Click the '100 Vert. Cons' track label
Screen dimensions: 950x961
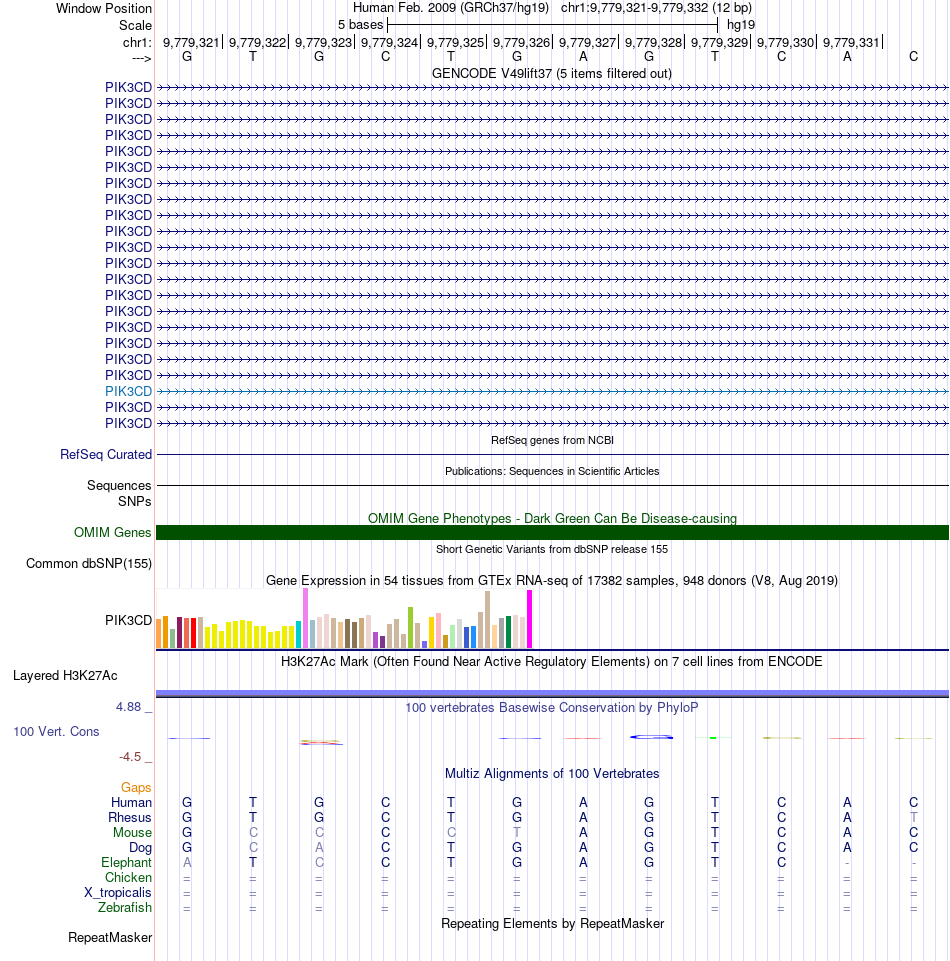point(56,731)
